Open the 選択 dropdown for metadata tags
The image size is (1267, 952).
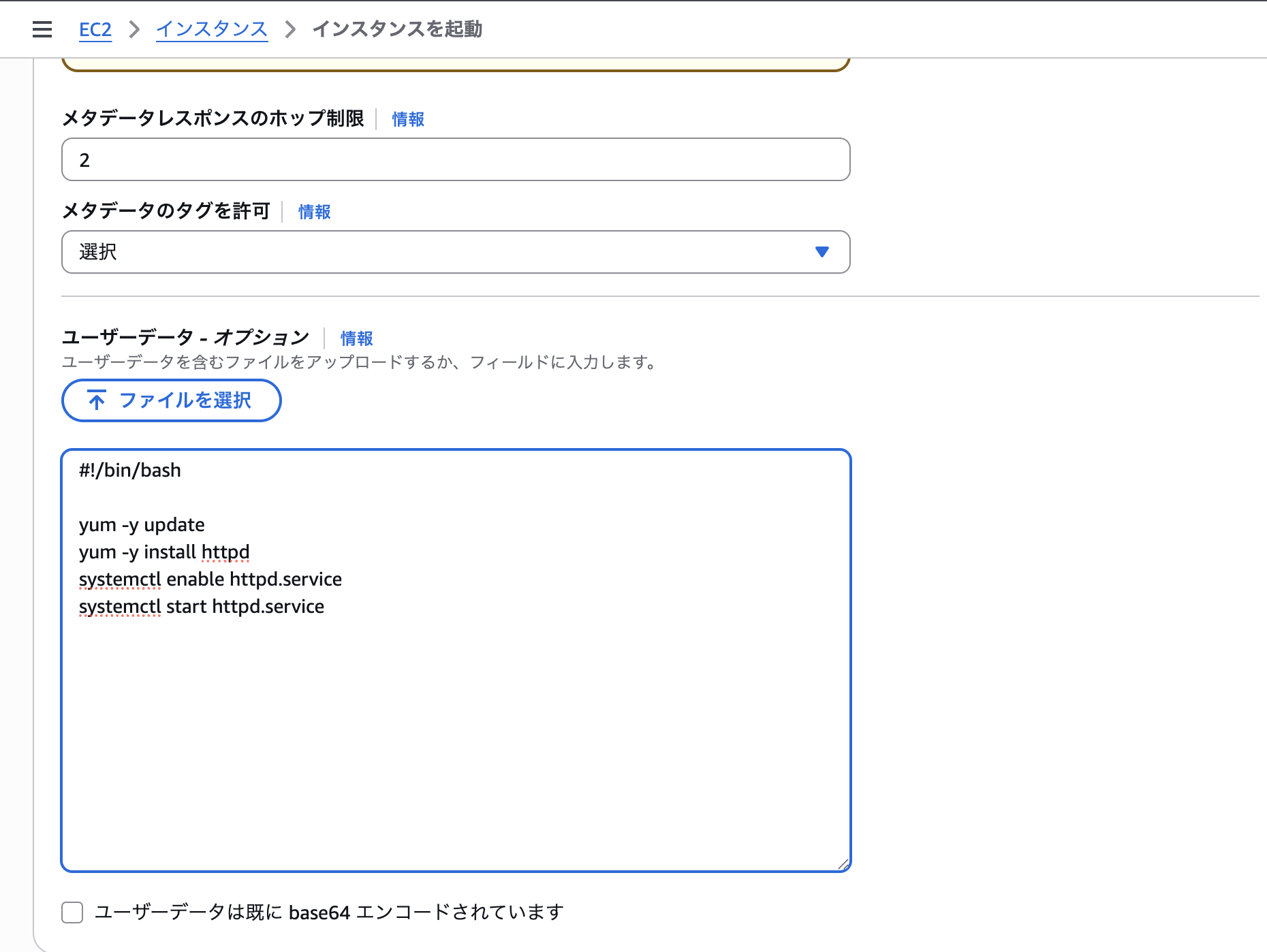point(455,252)
